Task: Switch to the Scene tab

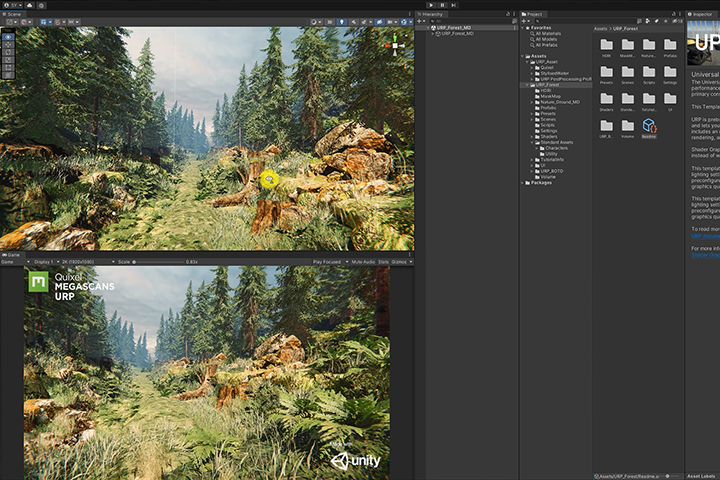Action: pyautogui.click(x=12, y=14)
